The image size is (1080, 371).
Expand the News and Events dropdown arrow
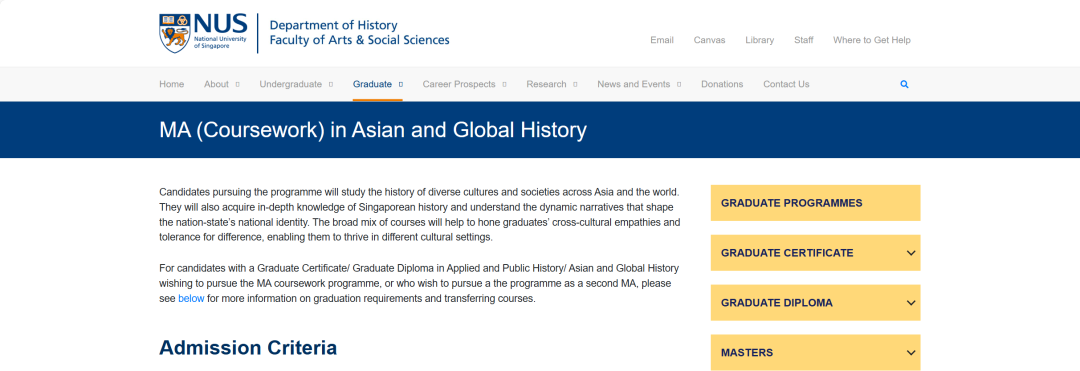[x=679, y=85]
